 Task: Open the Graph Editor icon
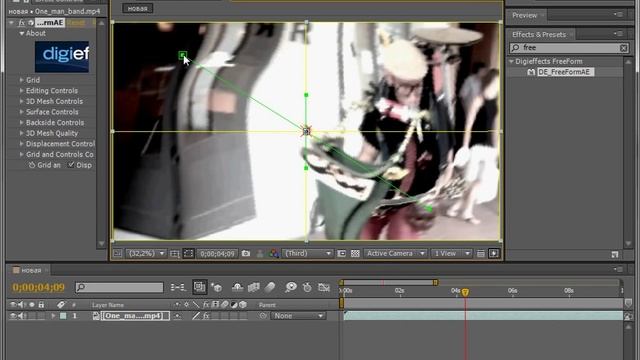click(324, 287)
